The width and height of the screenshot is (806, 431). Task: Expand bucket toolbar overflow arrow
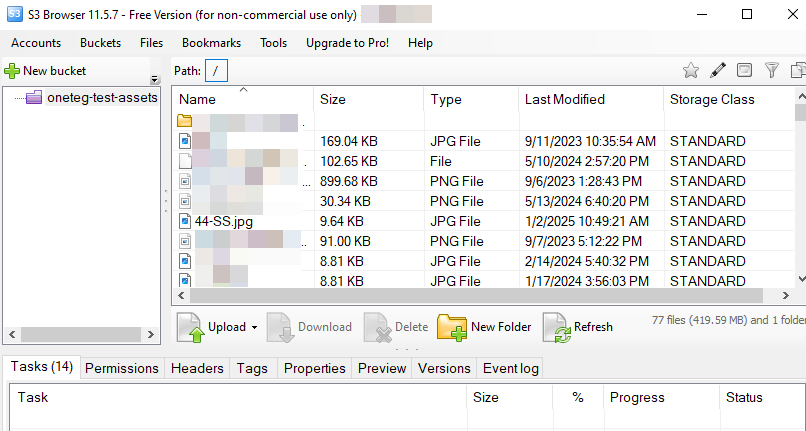click(x=155, y=79)
